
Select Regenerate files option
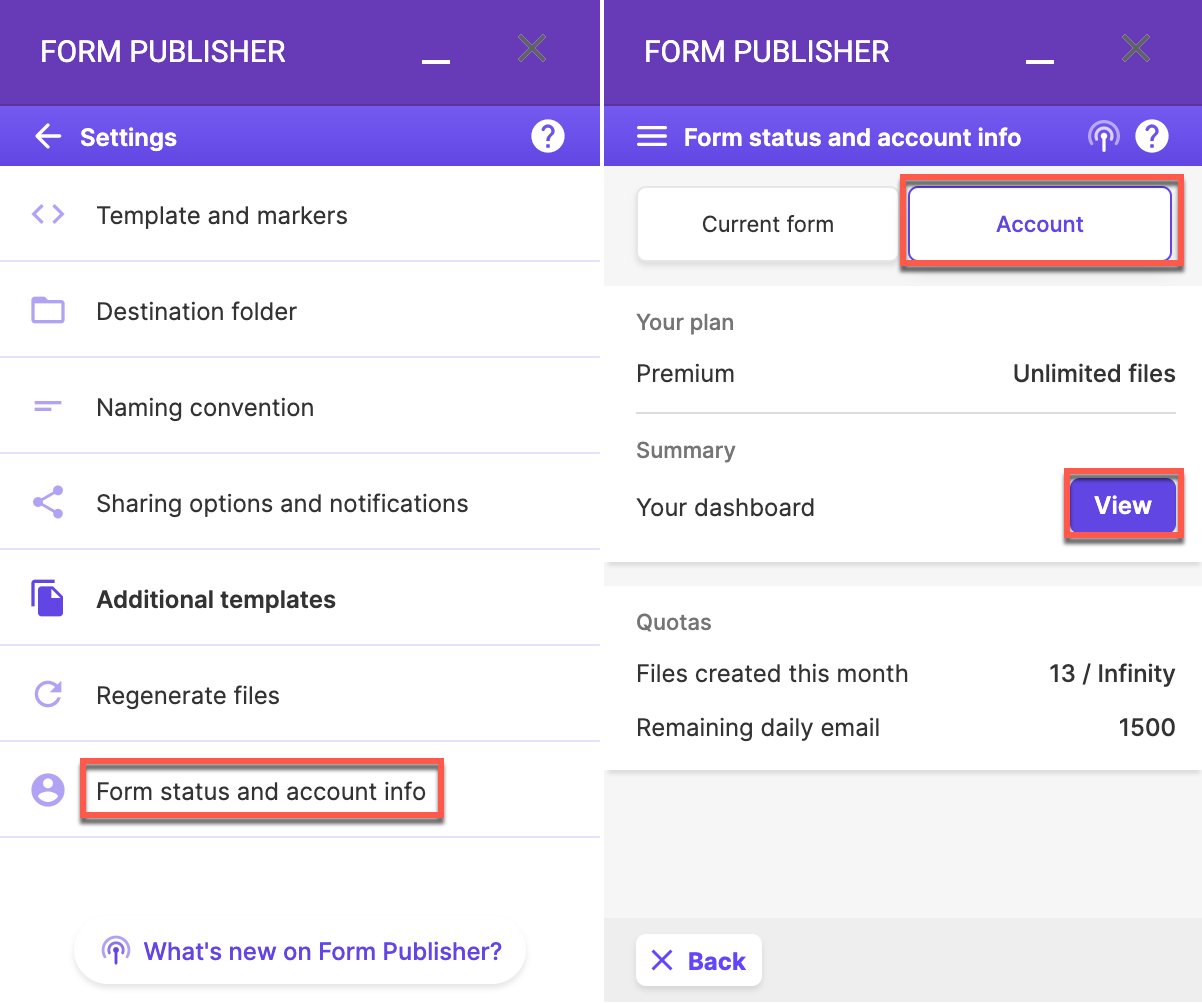tap(300, 694)
